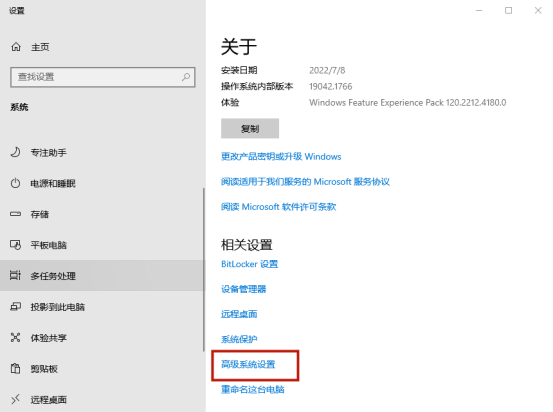Click the Home icon beside 主页
Image resolution: width=553 pixels, height=412 pixels.
pyautogui.click(x=16, y=47)
